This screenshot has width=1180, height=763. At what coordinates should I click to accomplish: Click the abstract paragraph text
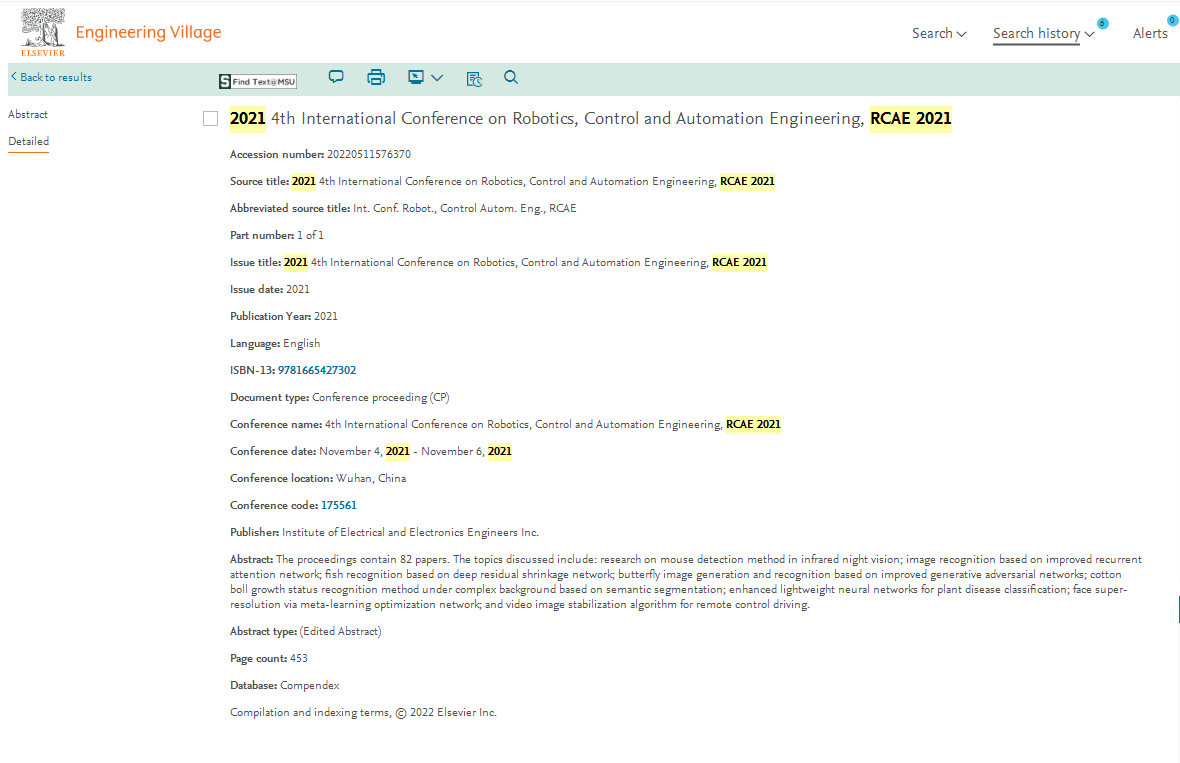[x=686, y=582]
